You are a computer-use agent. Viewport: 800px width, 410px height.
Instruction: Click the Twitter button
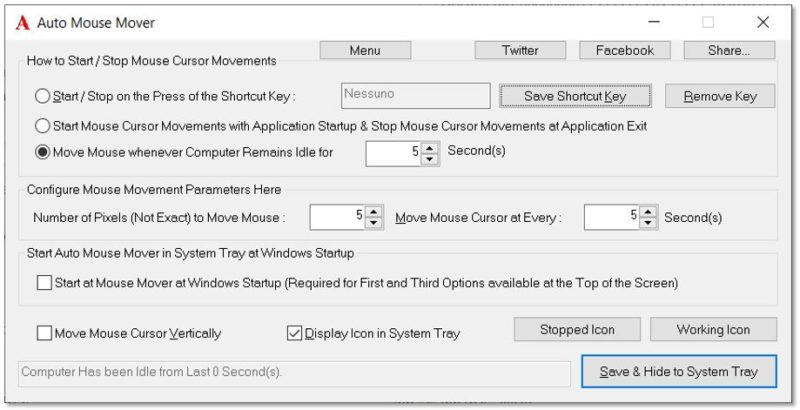click(520, 50)
